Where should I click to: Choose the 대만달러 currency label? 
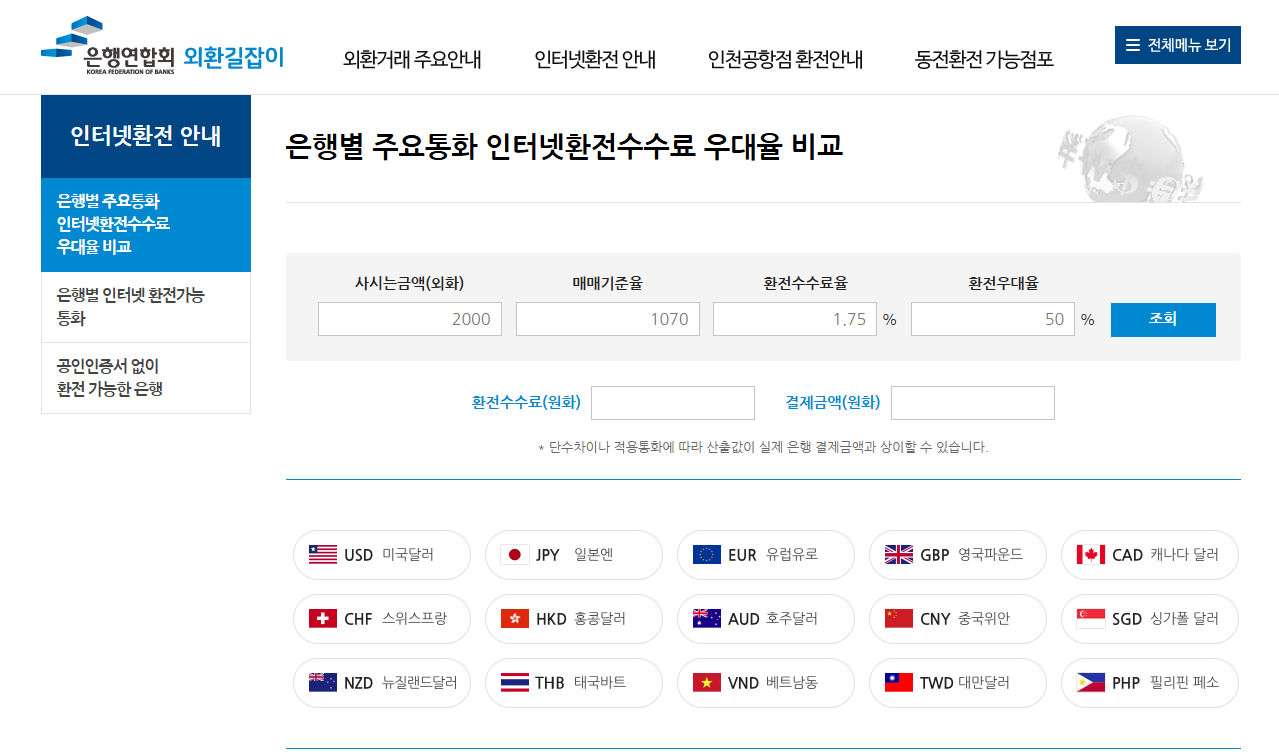[x=984, y=683]
